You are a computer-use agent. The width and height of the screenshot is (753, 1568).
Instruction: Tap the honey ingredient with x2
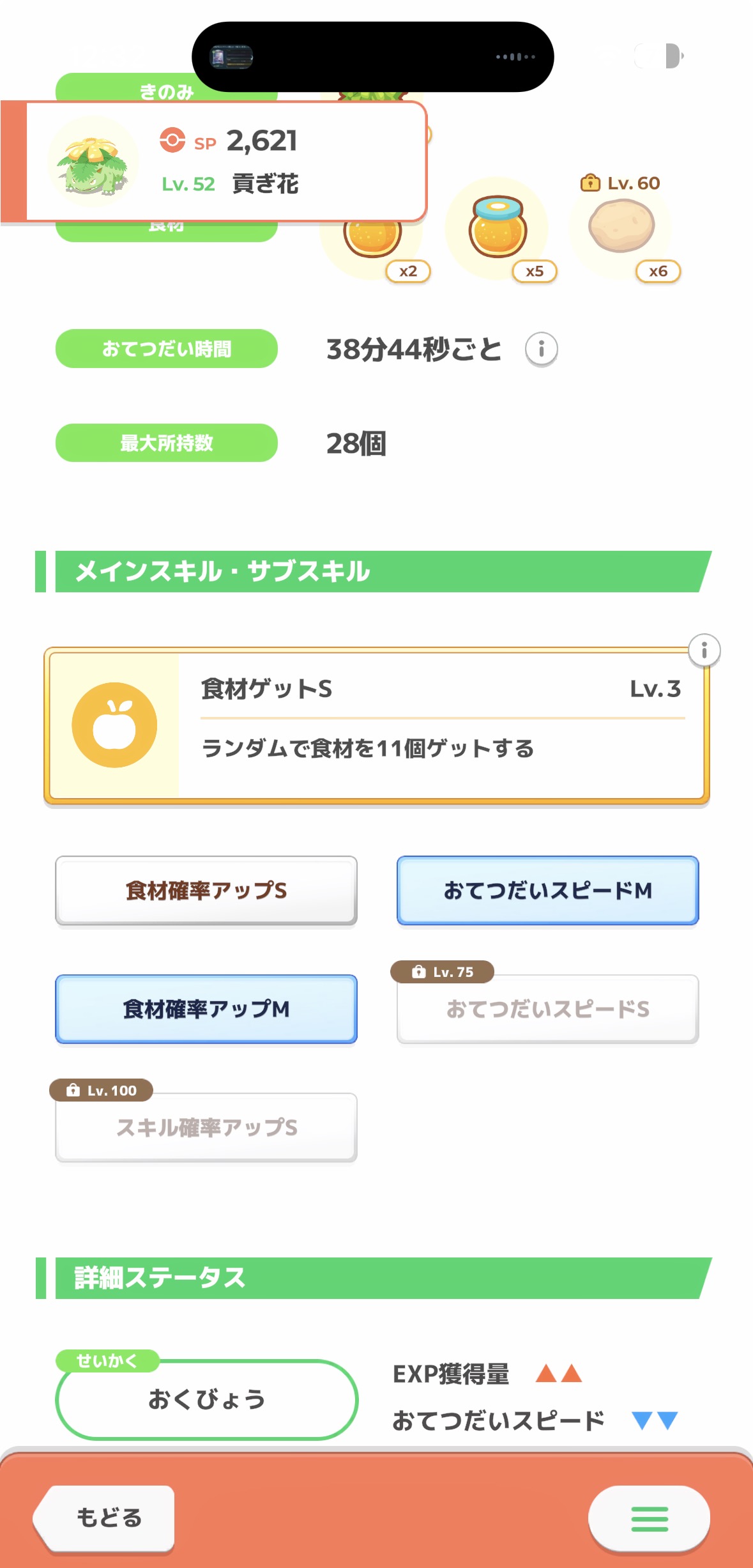pyautogui.click(x=372, y=238)
